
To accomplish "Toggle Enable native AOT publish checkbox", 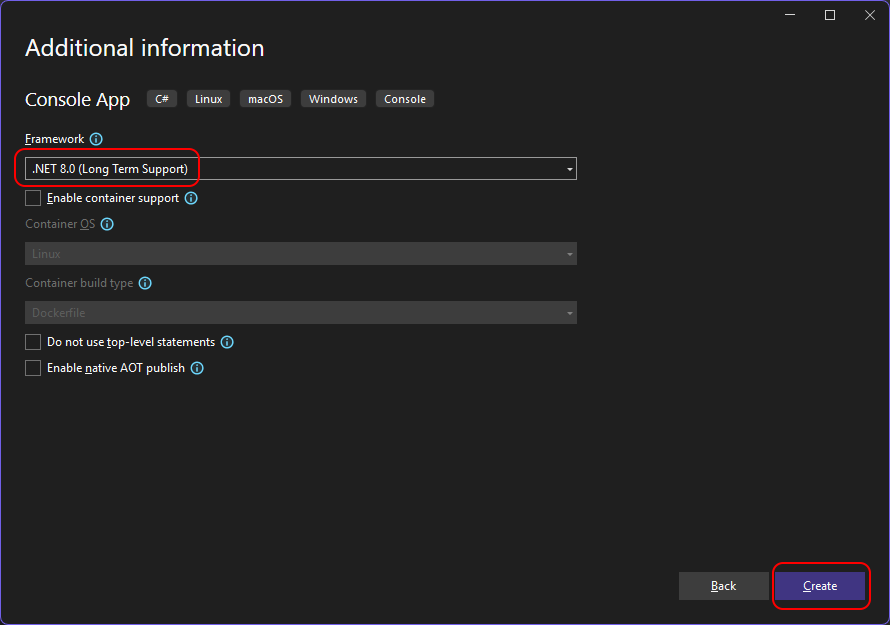I will pyautogui.click(x=33, y=368).
